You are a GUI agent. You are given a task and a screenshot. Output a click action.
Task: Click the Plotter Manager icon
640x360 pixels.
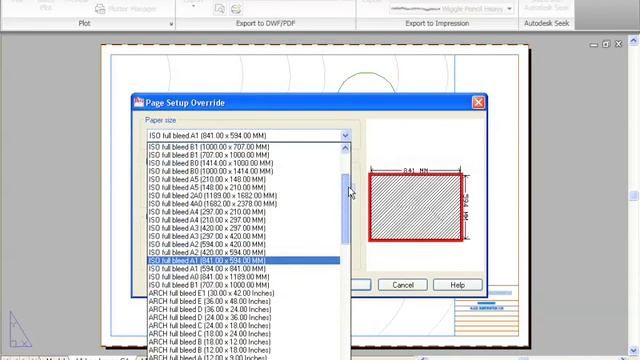[100, 9]
